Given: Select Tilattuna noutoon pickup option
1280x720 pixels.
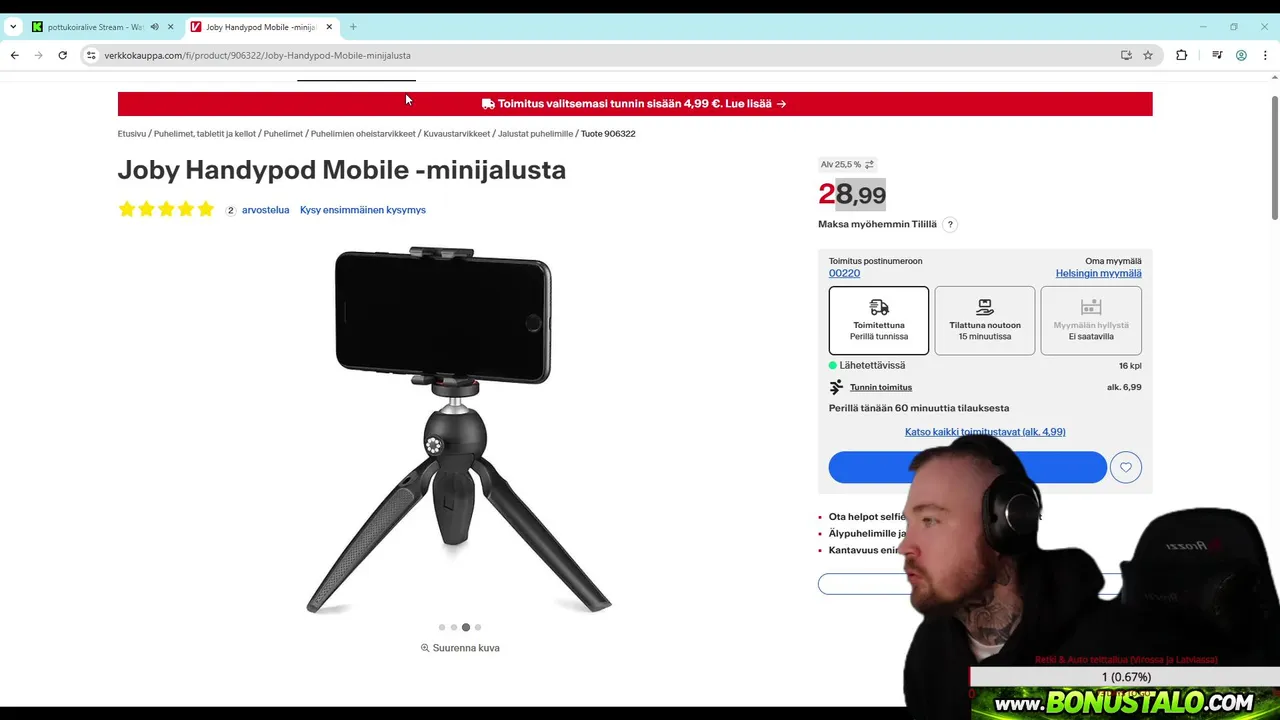Looking at the screenshot, I should coord(985,320).
